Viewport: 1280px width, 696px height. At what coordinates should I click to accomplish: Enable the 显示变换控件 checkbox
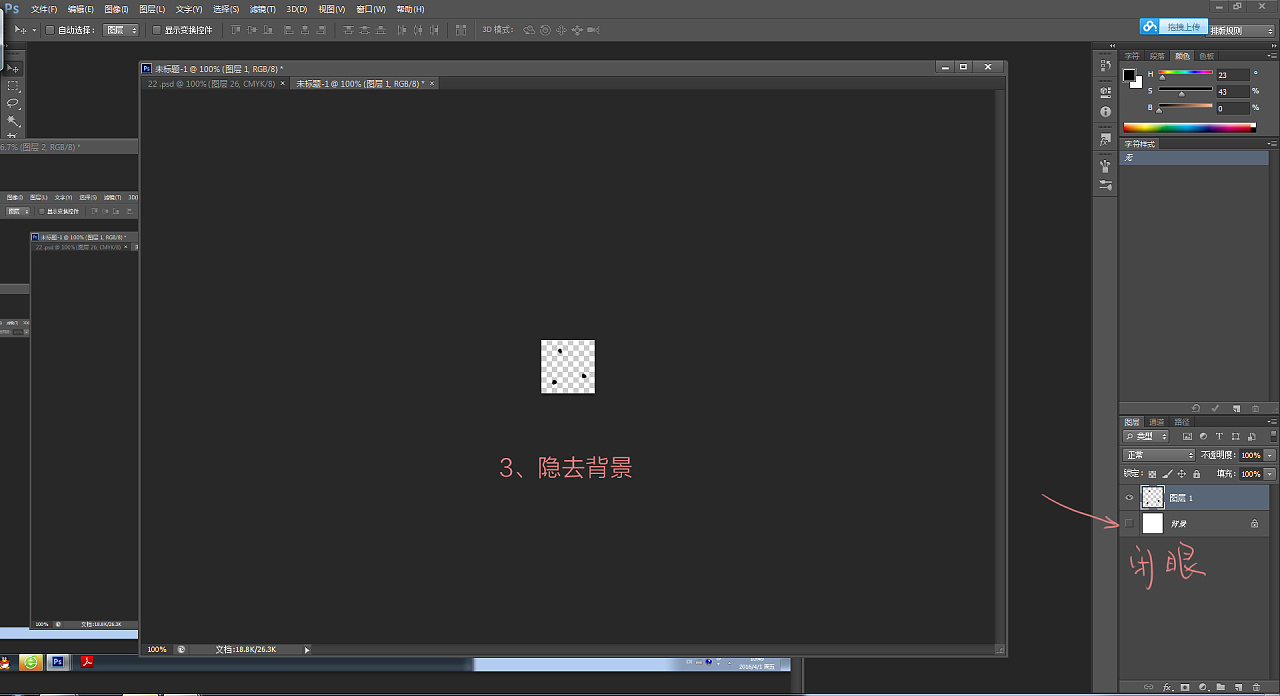156,30
